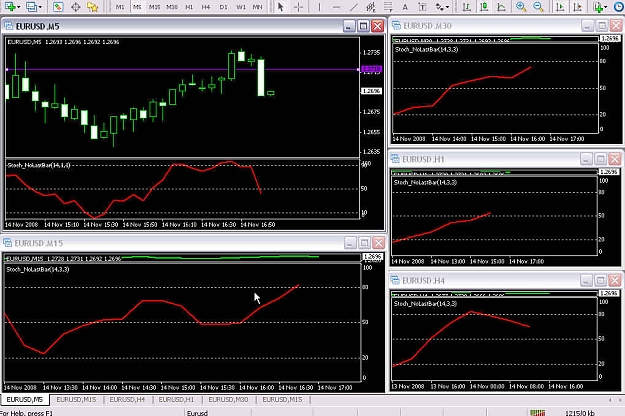Viewport: 625px width, 416px height.
Task: Enable the H4 timeframe
Action: point(206,7)
